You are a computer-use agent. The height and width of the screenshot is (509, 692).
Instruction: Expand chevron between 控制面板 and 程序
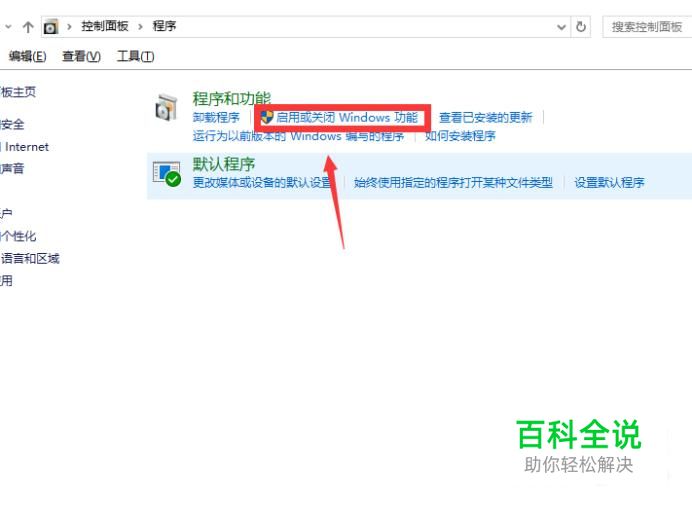point(140,27)
